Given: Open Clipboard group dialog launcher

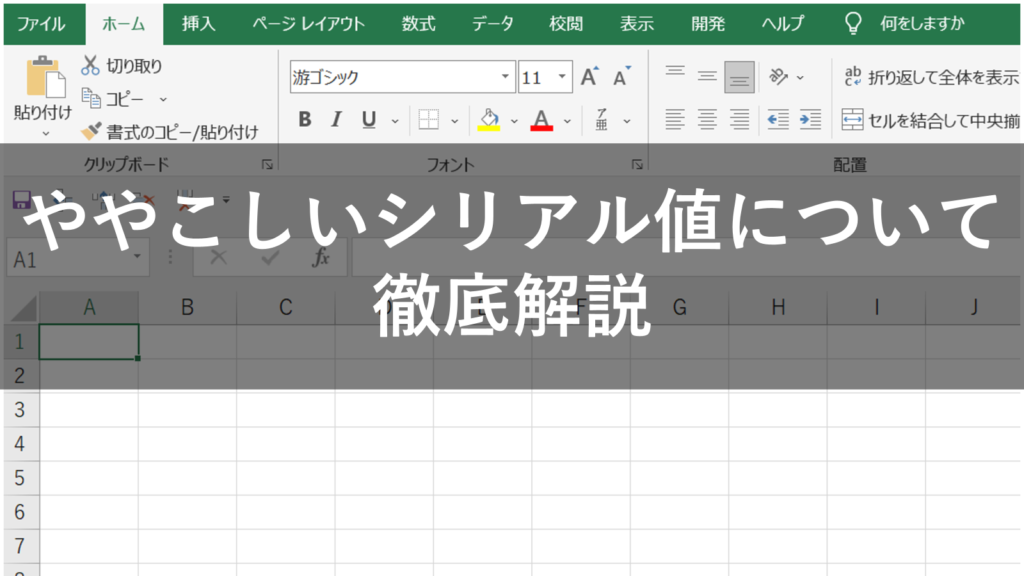Looking at the screenshot, I should coord(267,165).
